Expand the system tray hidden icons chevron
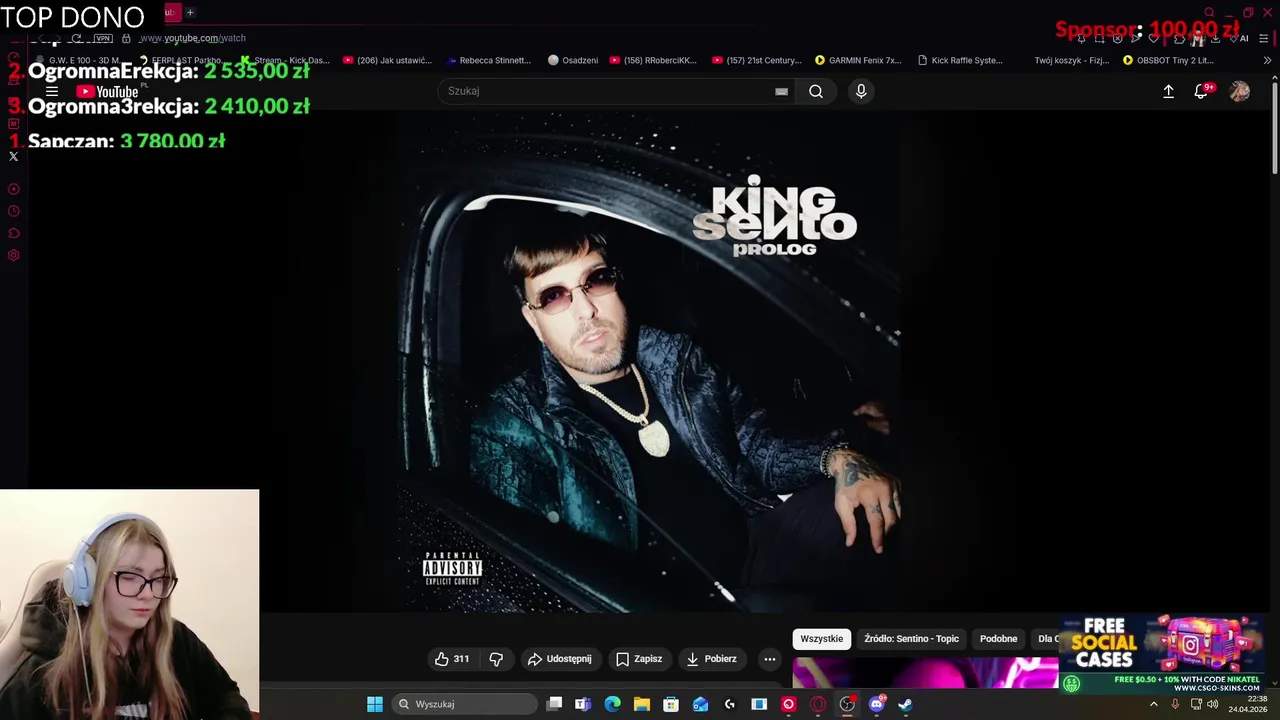 [x=1153, y=704]
